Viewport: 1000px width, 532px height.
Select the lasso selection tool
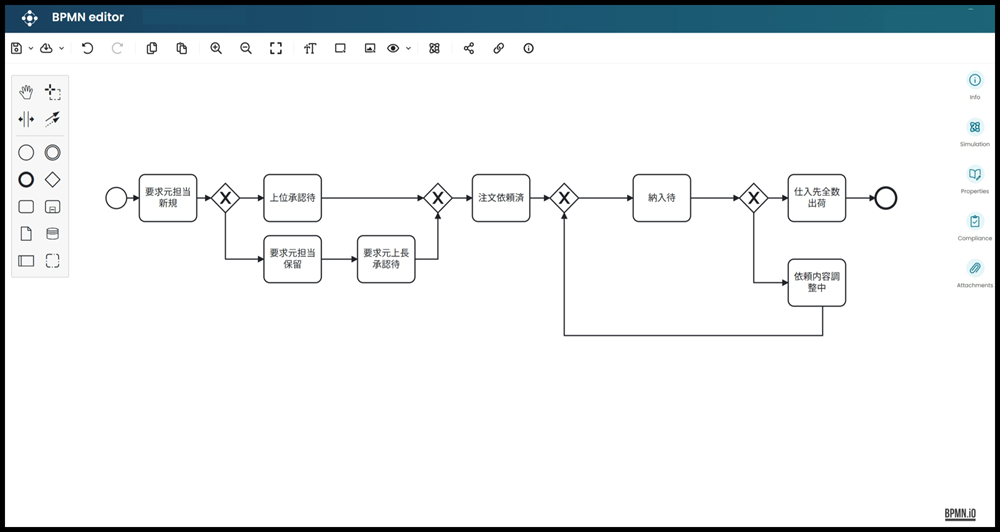53,92
